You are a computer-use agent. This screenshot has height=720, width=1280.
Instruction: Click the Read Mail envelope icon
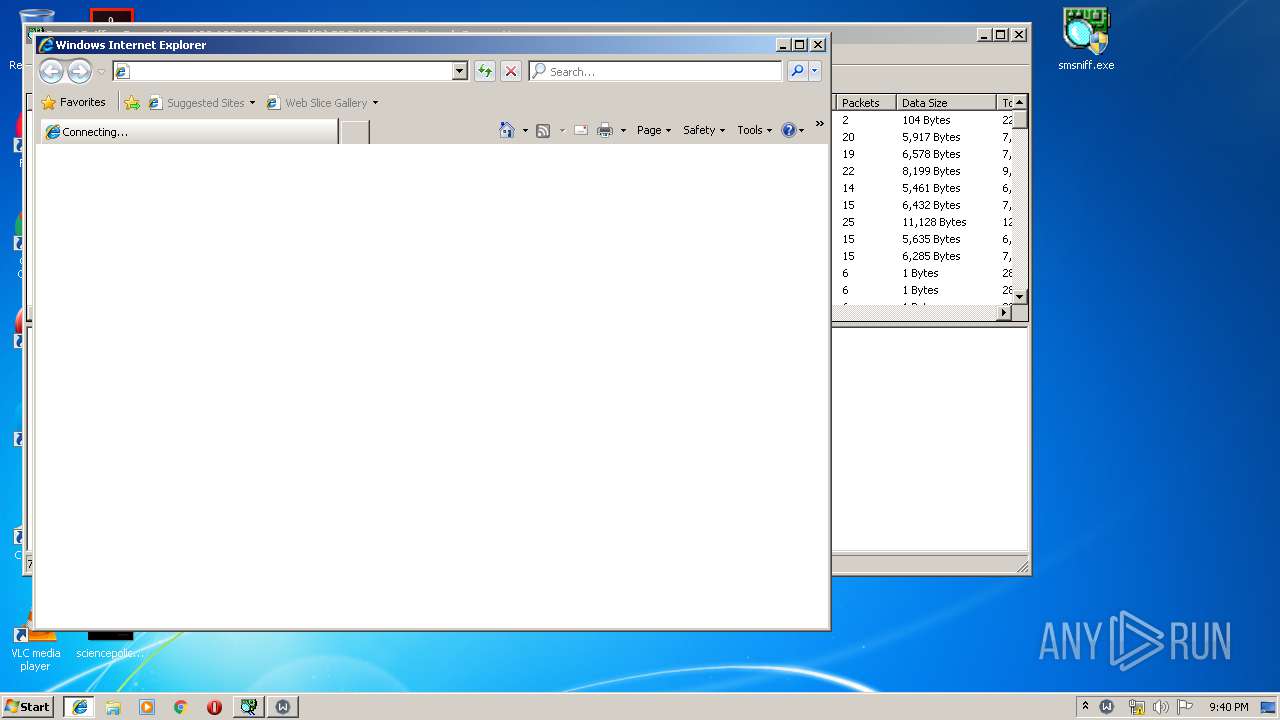pyautogui.click(x=580, y=130)
